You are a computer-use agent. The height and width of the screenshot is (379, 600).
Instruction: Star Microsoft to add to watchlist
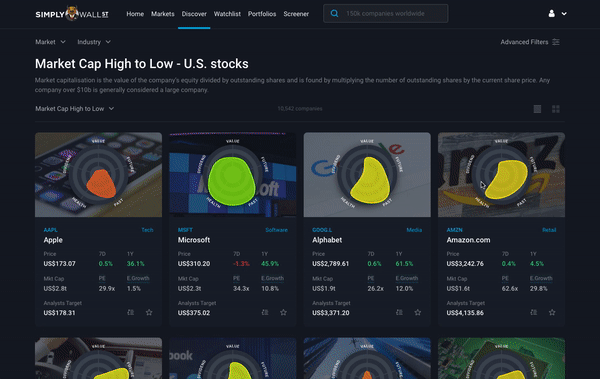283,312
